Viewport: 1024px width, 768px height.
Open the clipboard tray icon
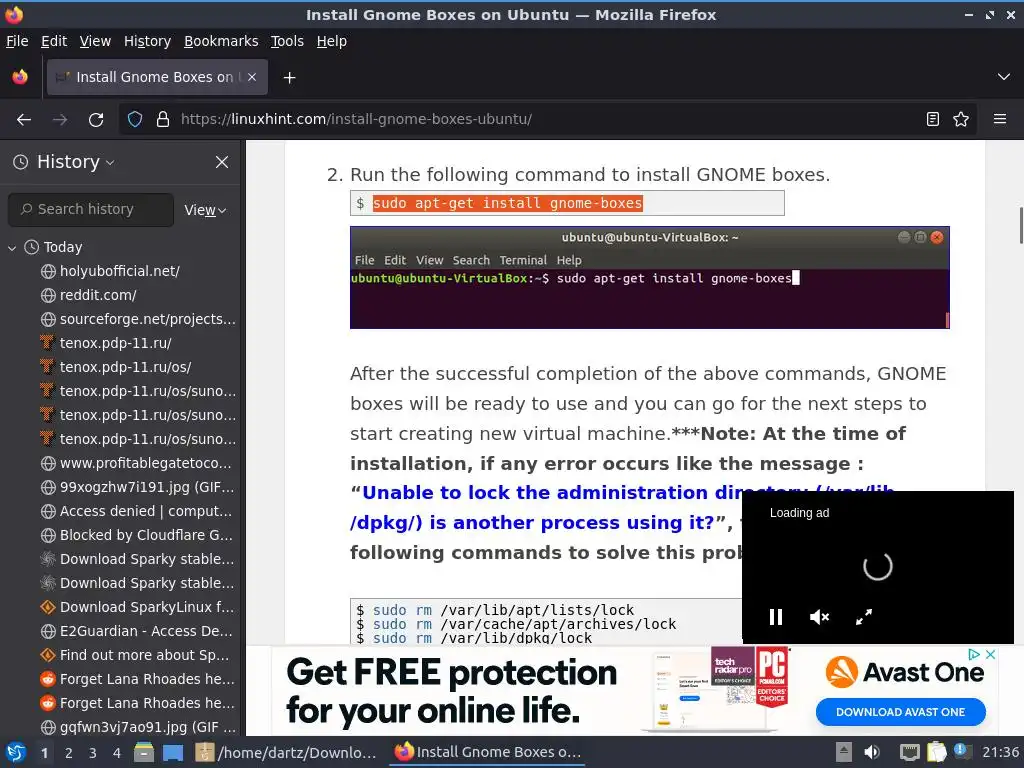coord(936,752)
